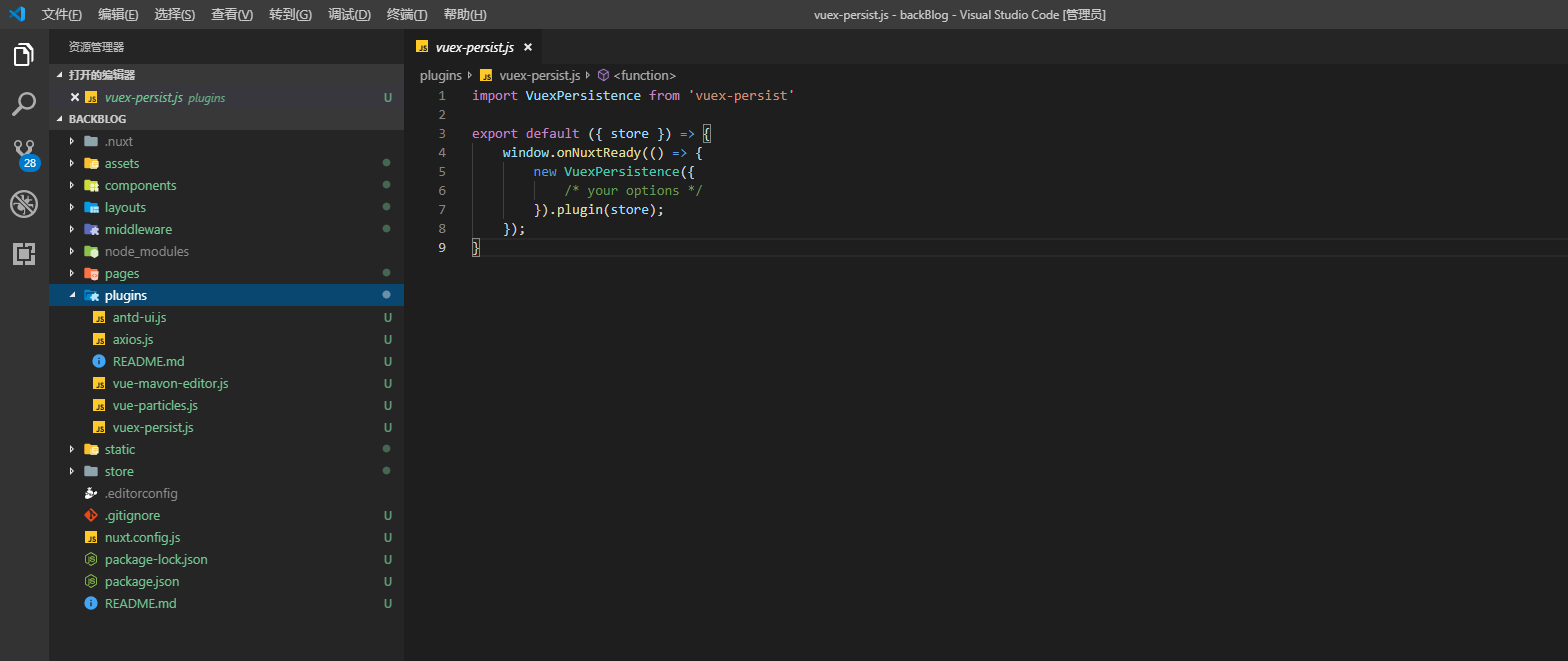Click JS file icon of axios.js
This screenshot has width=1568, height=661.
[99, 339]
